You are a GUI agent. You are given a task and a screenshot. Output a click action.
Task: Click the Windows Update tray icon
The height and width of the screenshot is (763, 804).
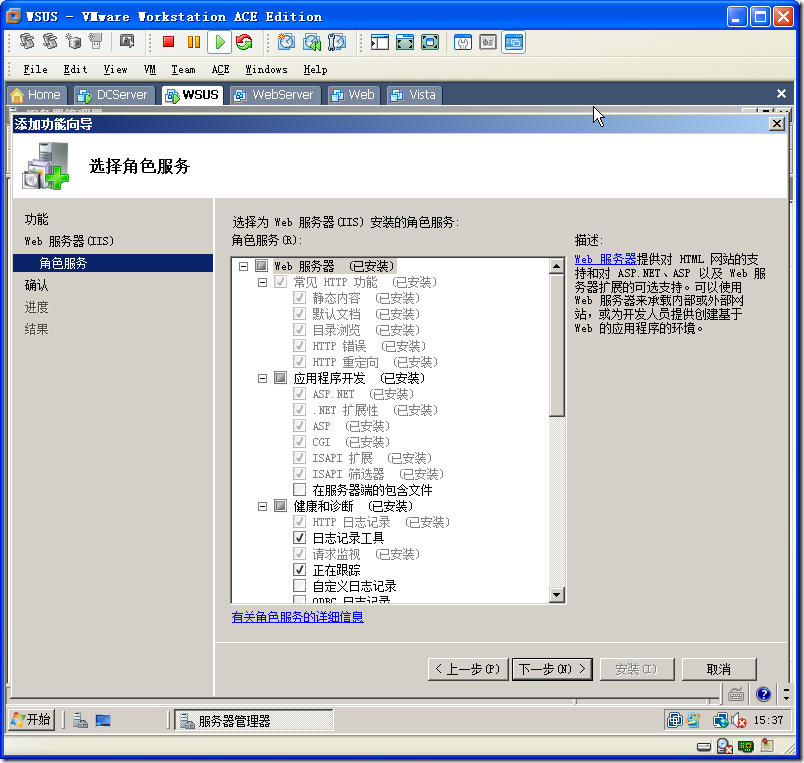693,720
